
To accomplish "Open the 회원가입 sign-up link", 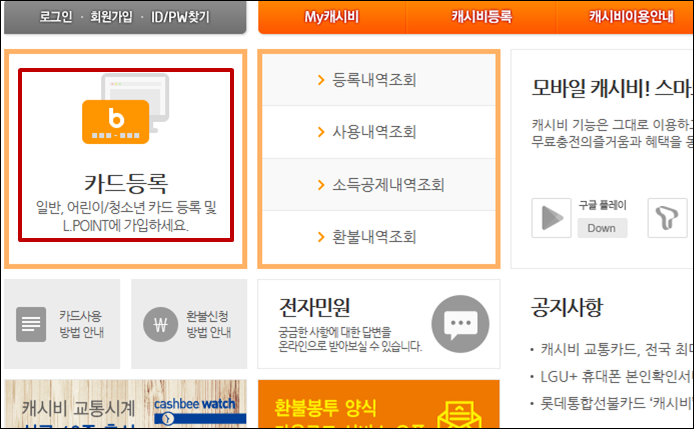I will pyautogui.click(x=111, y=17).
